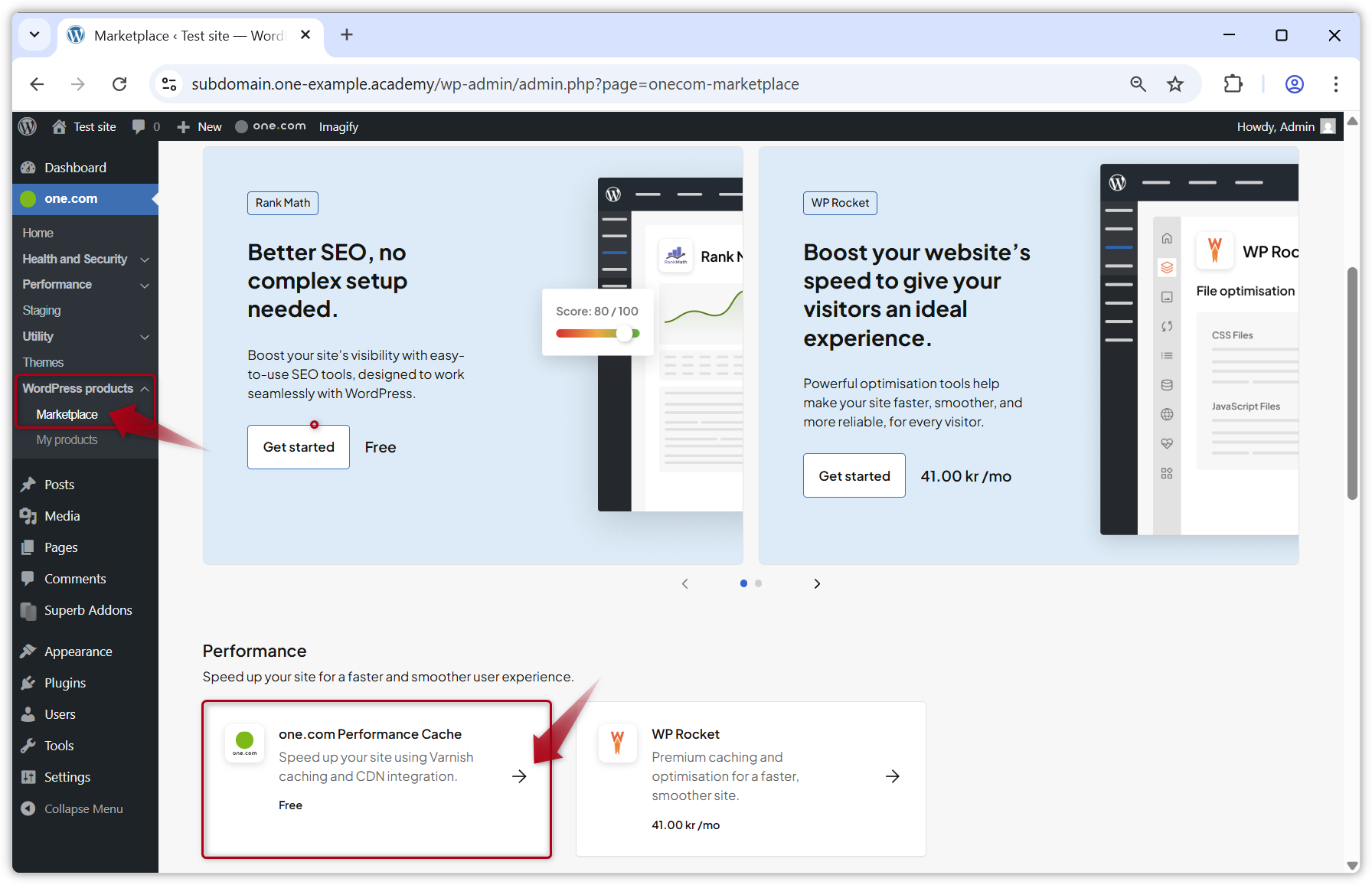The image size is (1372, 885).
Task: Click the WordPress logo in admin bar
Action: [27, 126]
